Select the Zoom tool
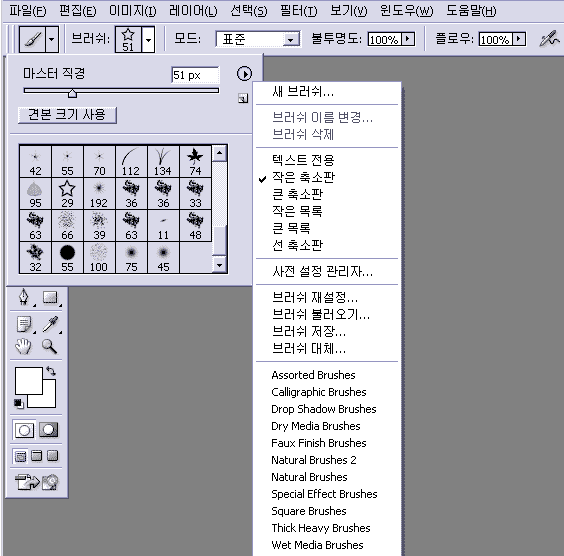 click(49, 347)
